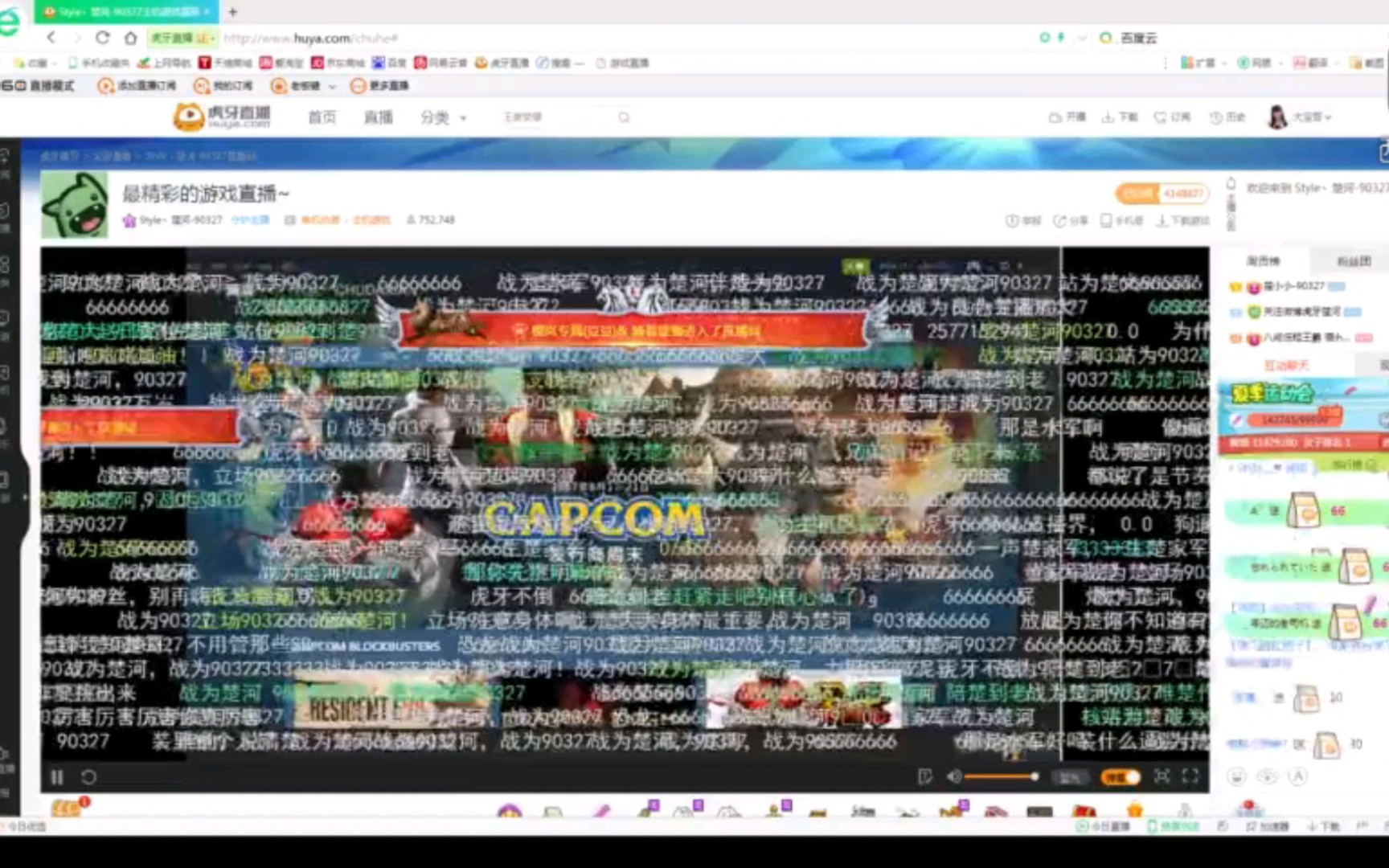Viewport: 1389px width, 868px height.
Task: Open the chat emoji picker
Action: click(1236, 776)
